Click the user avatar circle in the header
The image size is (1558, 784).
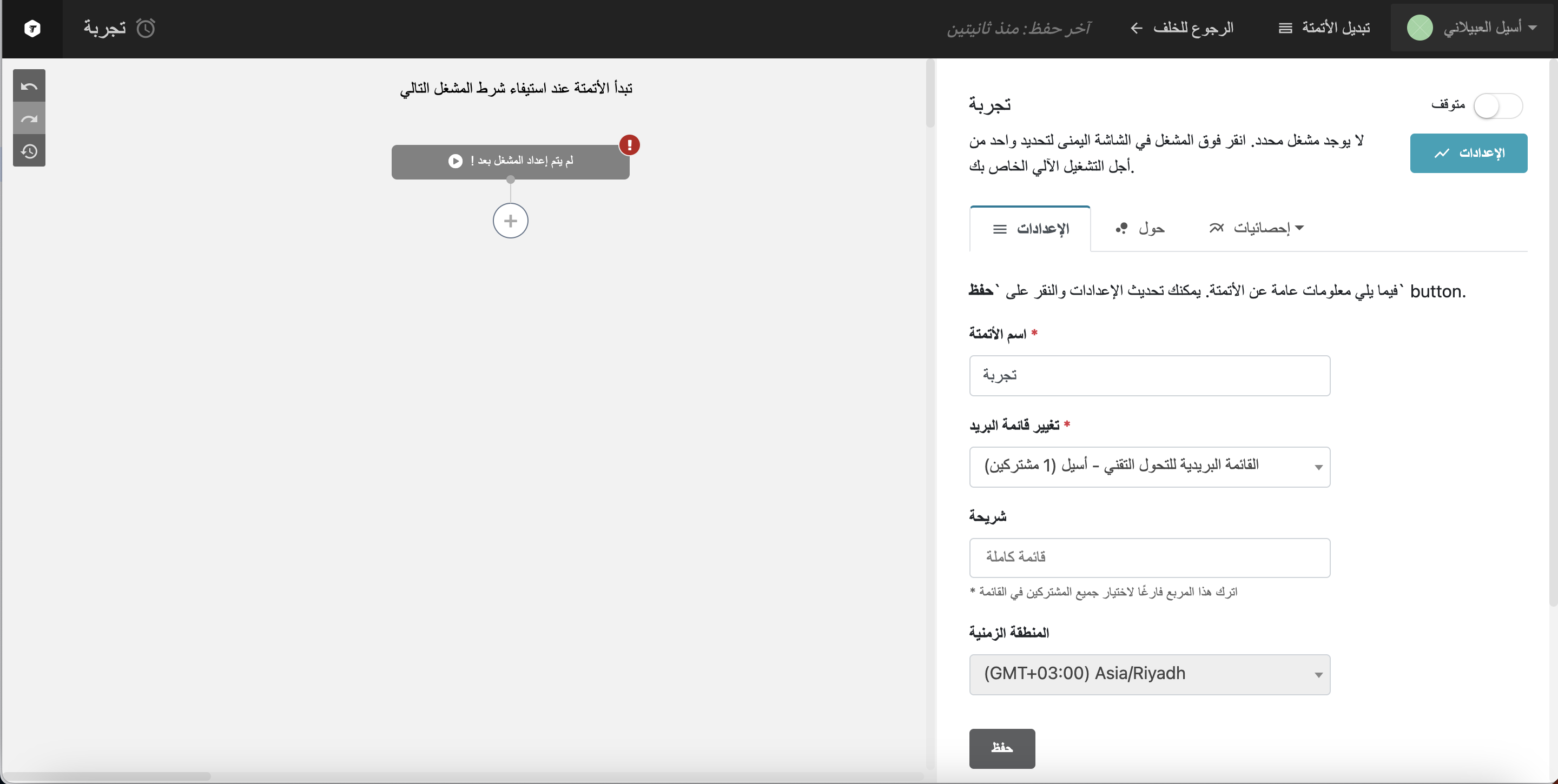pos(1420,28)
